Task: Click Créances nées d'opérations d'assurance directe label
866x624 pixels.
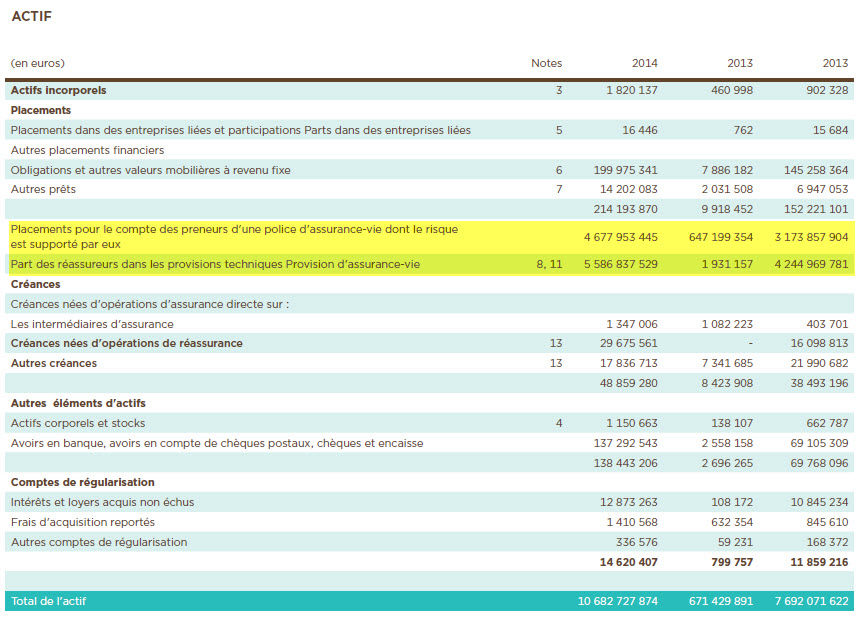Action: point(150,304)
